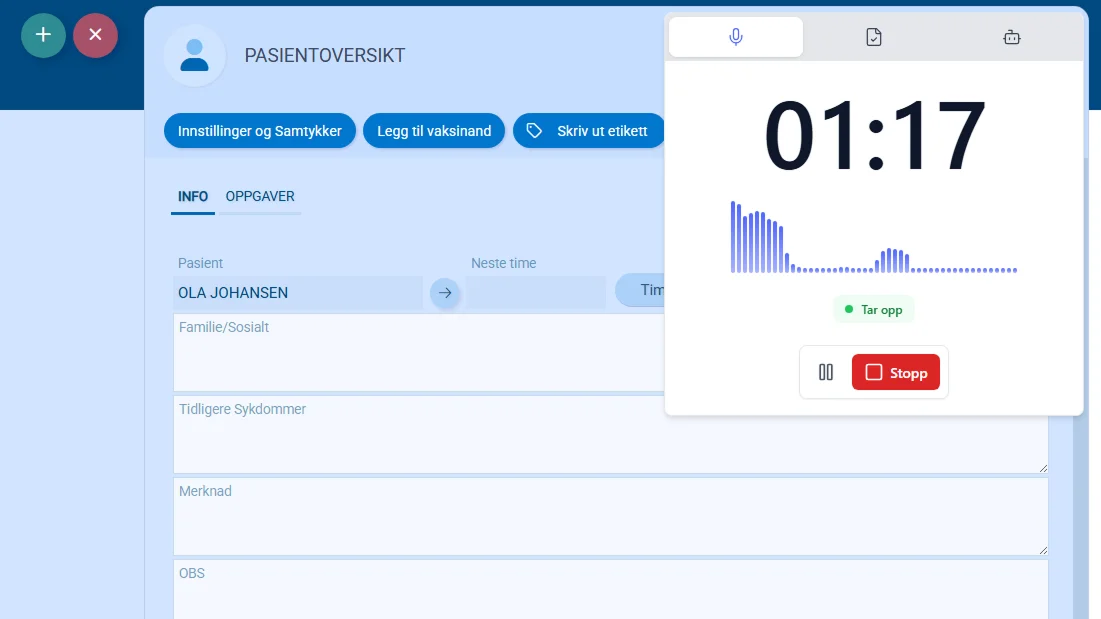Stop the recording with the Stopp button

coord(896,372)
